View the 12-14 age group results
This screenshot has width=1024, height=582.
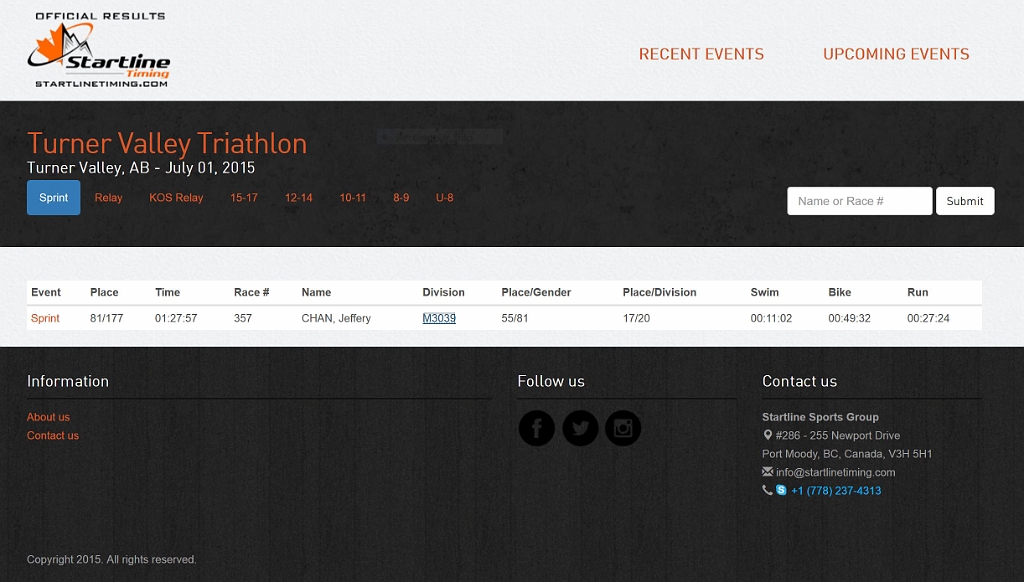click(x=298, y=198)
